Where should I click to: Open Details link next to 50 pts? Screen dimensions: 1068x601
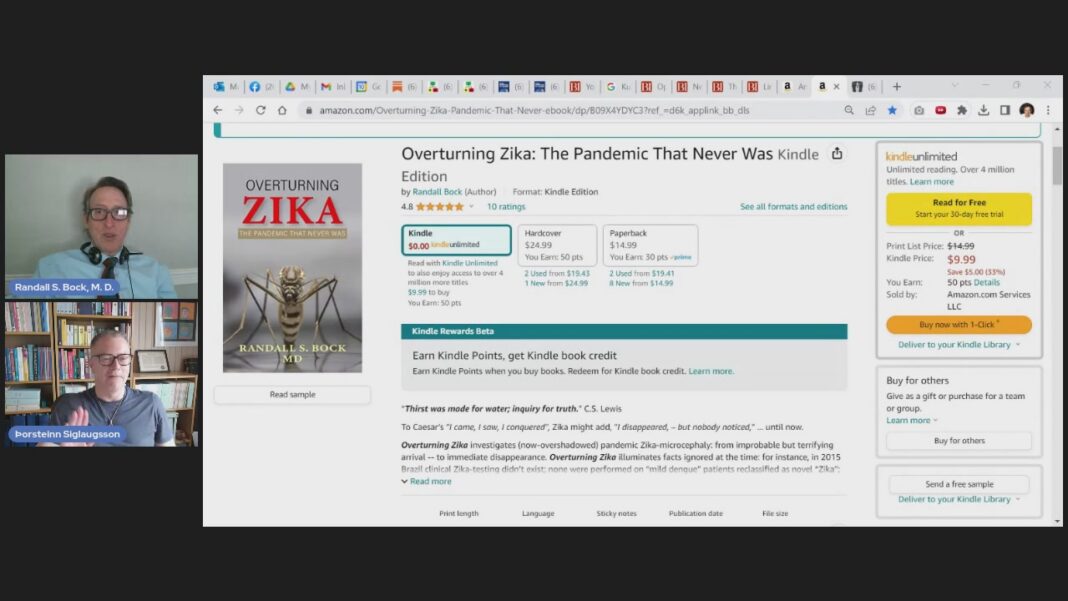986,282
